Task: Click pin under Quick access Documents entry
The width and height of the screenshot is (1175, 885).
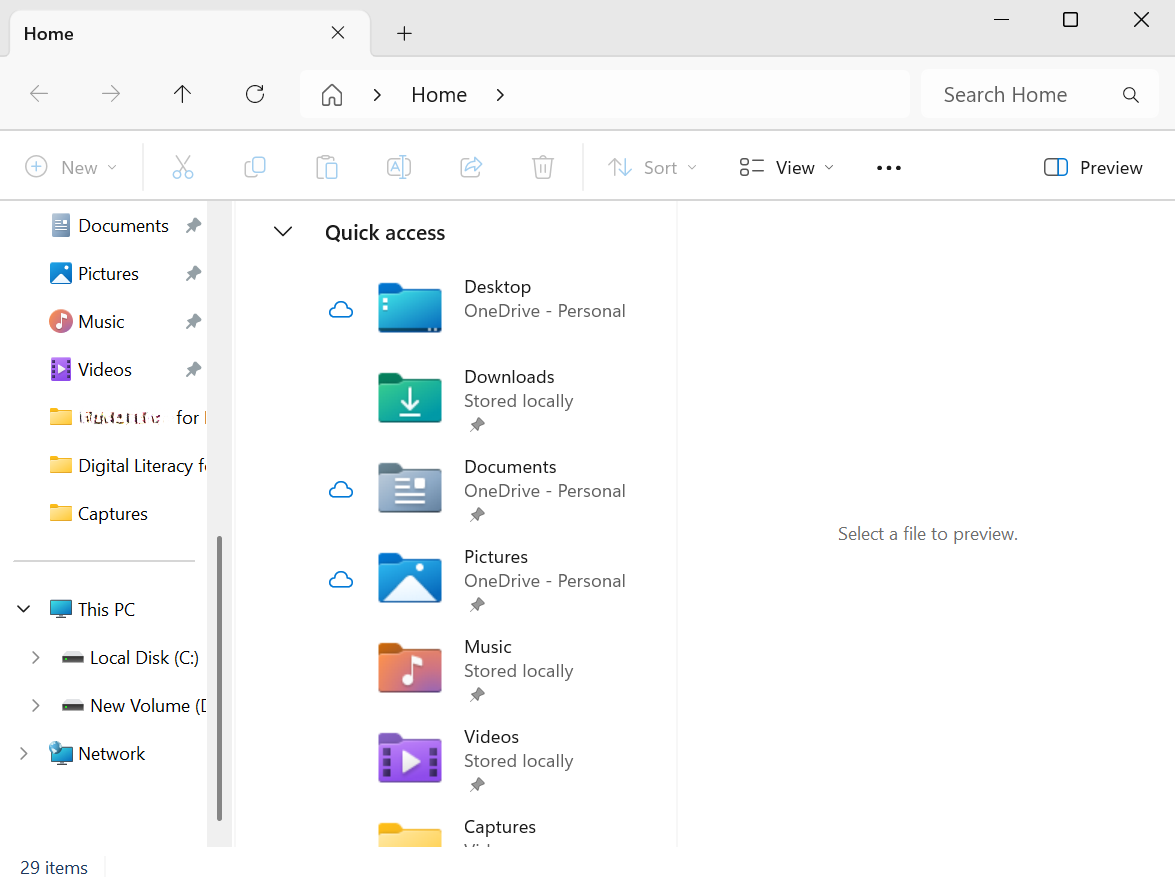Action: (477, 515)
